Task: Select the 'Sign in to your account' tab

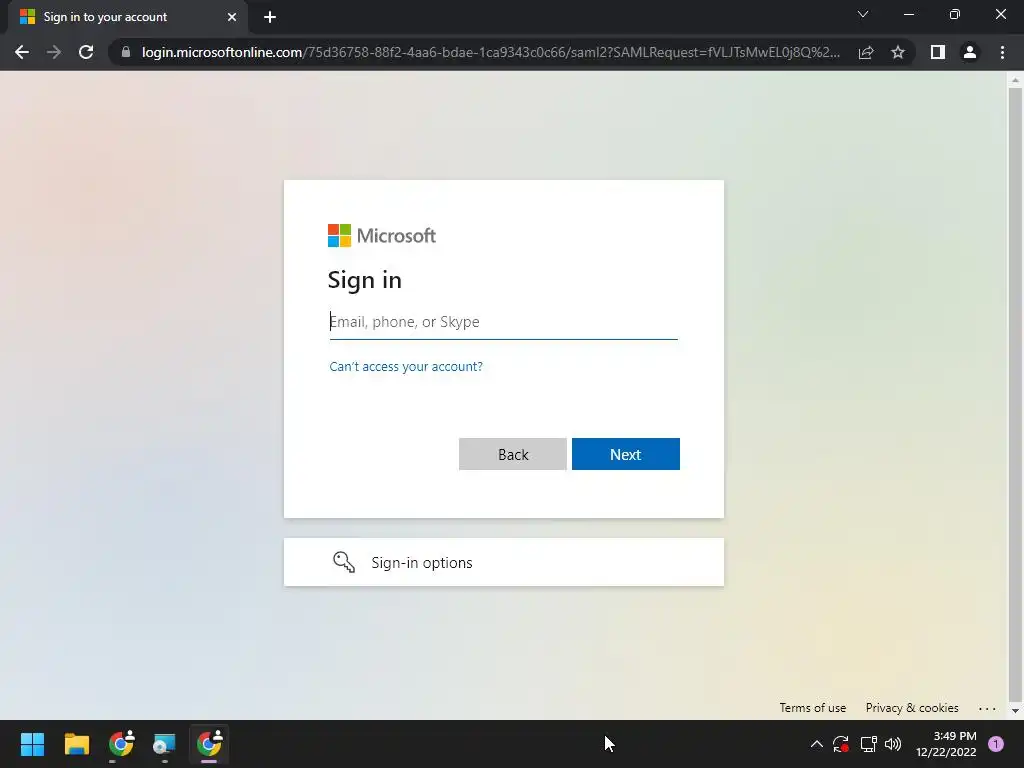Action: coord(127,17)
